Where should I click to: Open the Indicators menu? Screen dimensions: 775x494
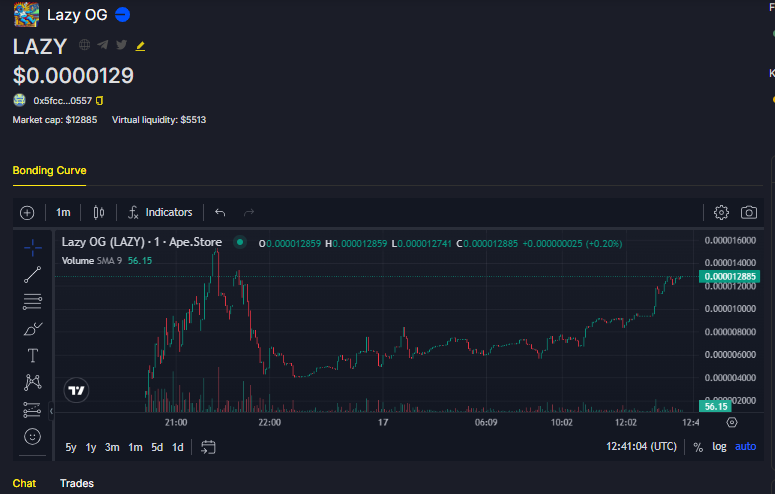[160, 213]
